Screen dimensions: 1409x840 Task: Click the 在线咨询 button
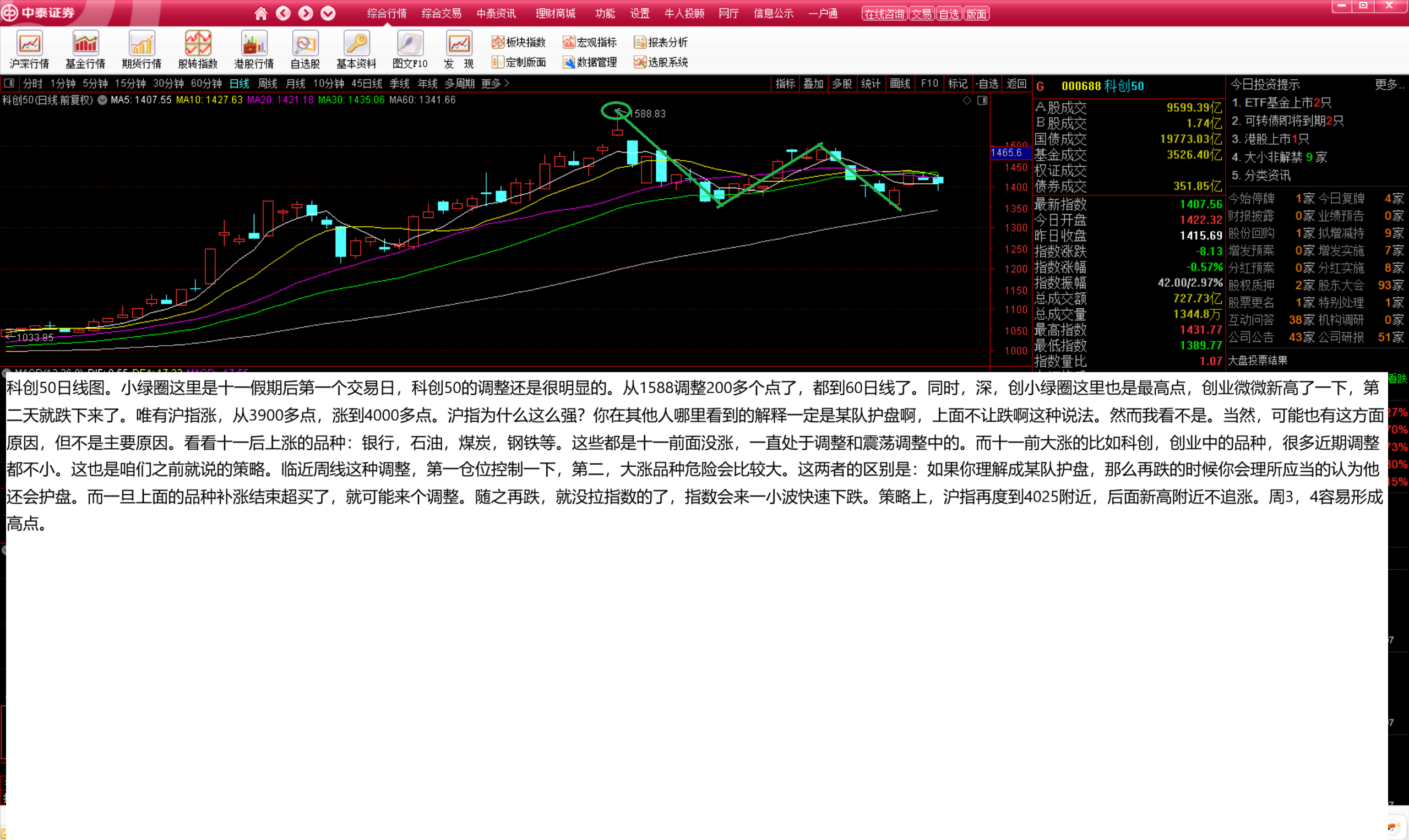884,14
